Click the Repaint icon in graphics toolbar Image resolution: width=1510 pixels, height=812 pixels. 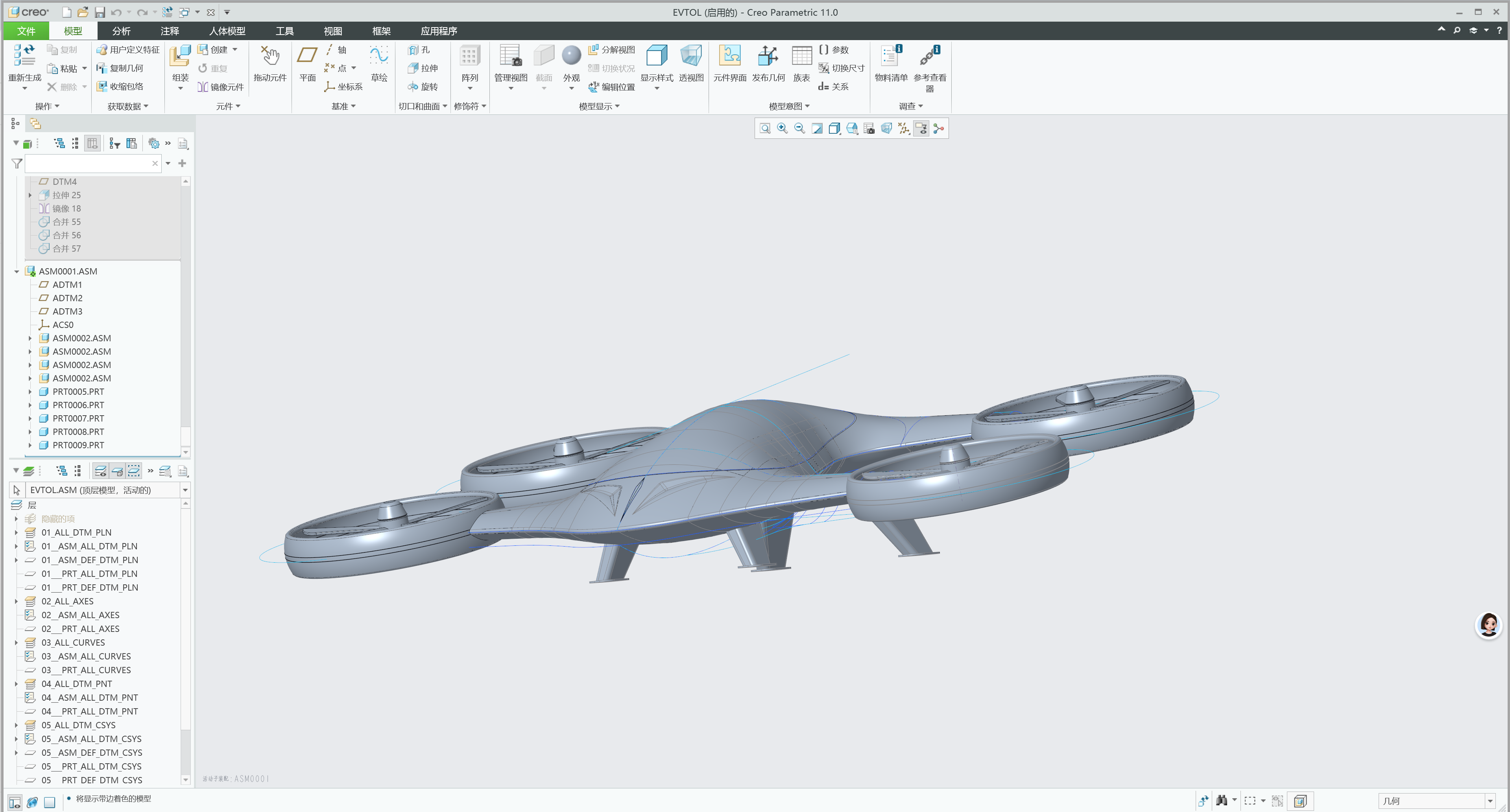point(817,128)
